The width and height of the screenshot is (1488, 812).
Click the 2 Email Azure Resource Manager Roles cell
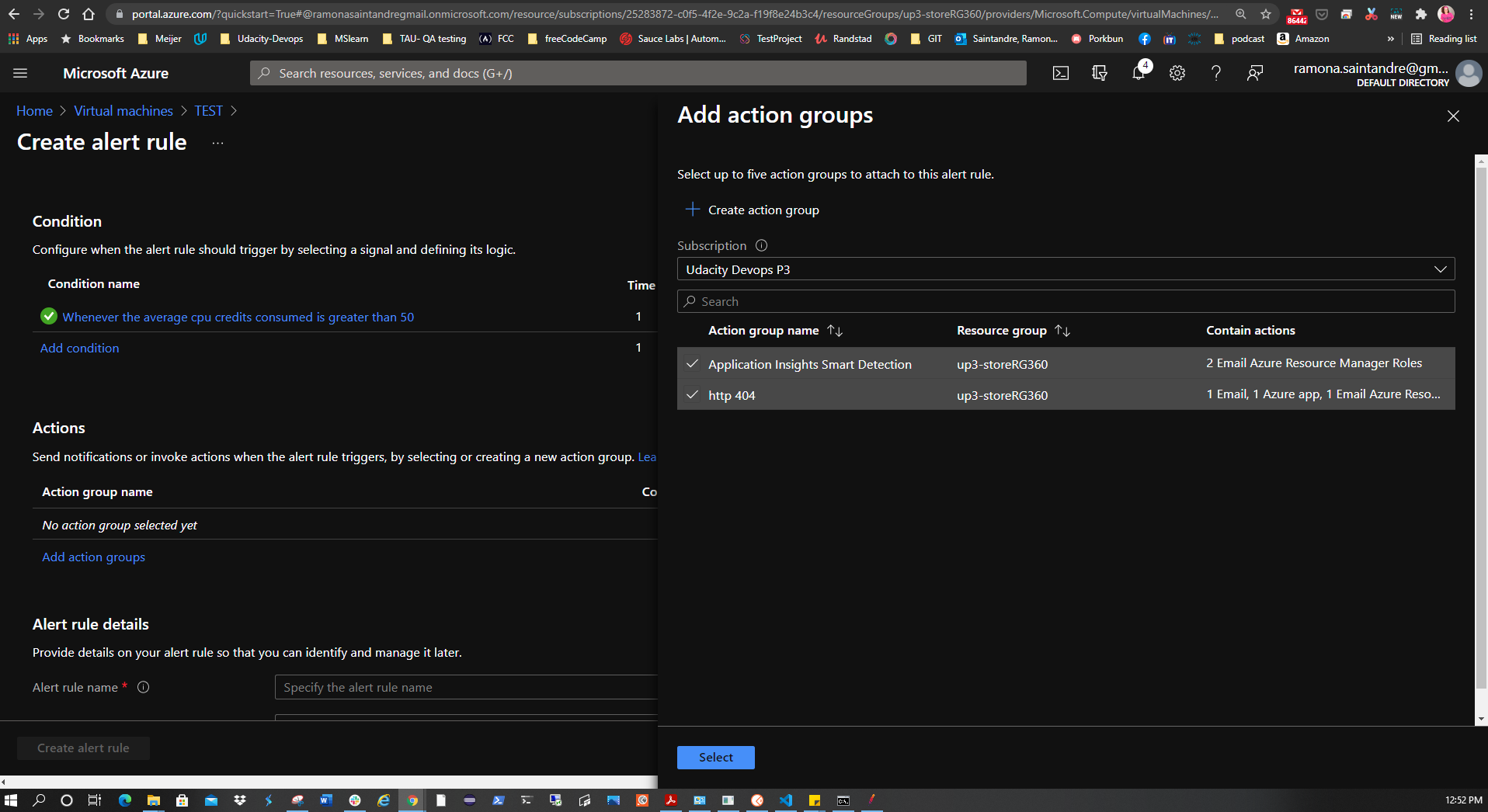point(1314,363)
